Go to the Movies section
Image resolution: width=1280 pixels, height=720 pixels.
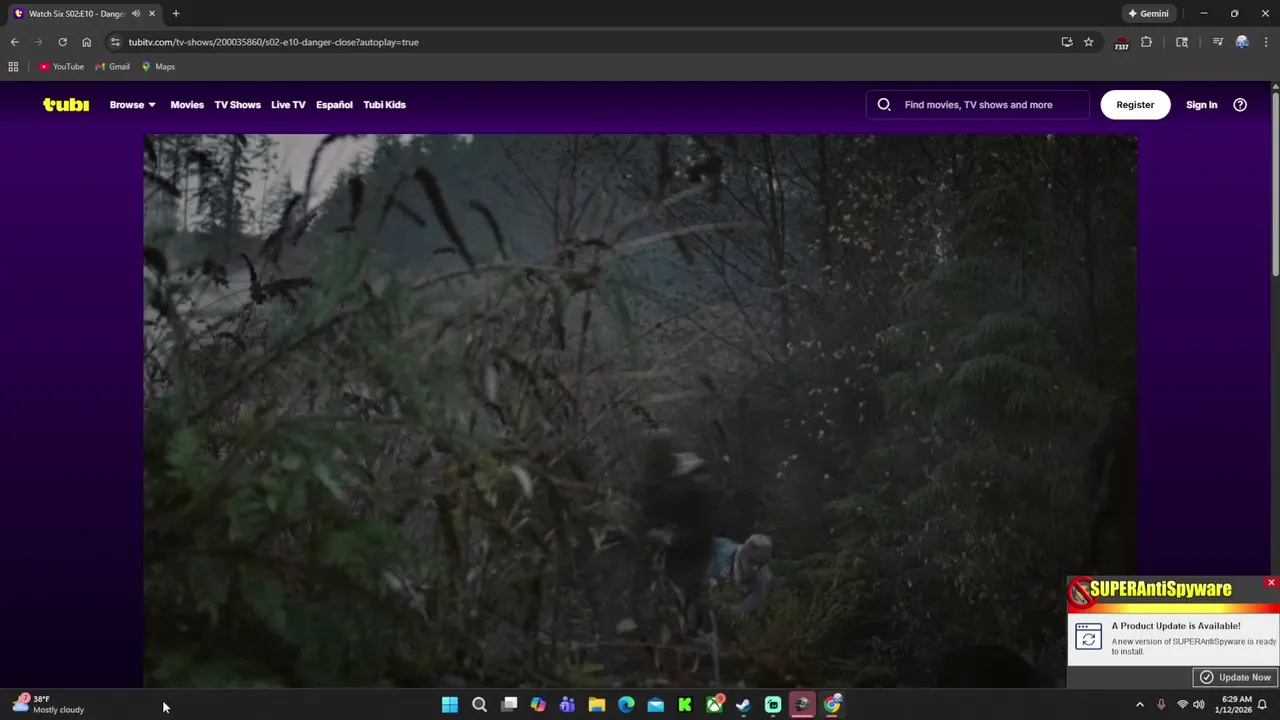[x=187, y=104]
